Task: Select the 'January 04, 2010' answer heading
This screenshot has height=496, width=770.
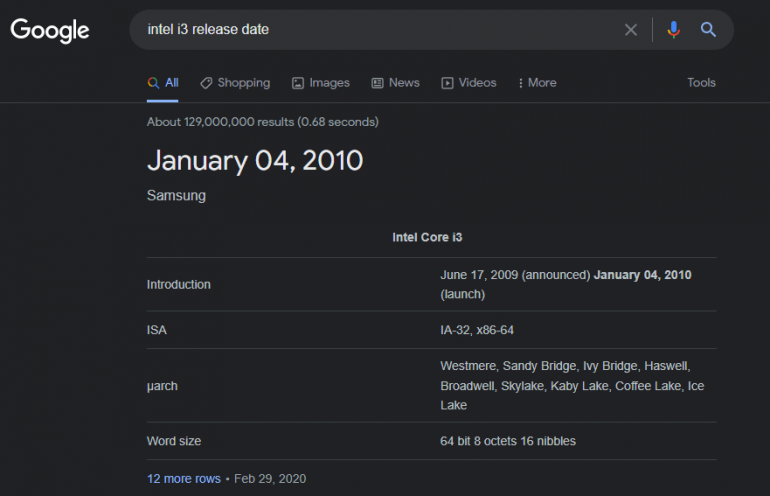Action: 255,161
